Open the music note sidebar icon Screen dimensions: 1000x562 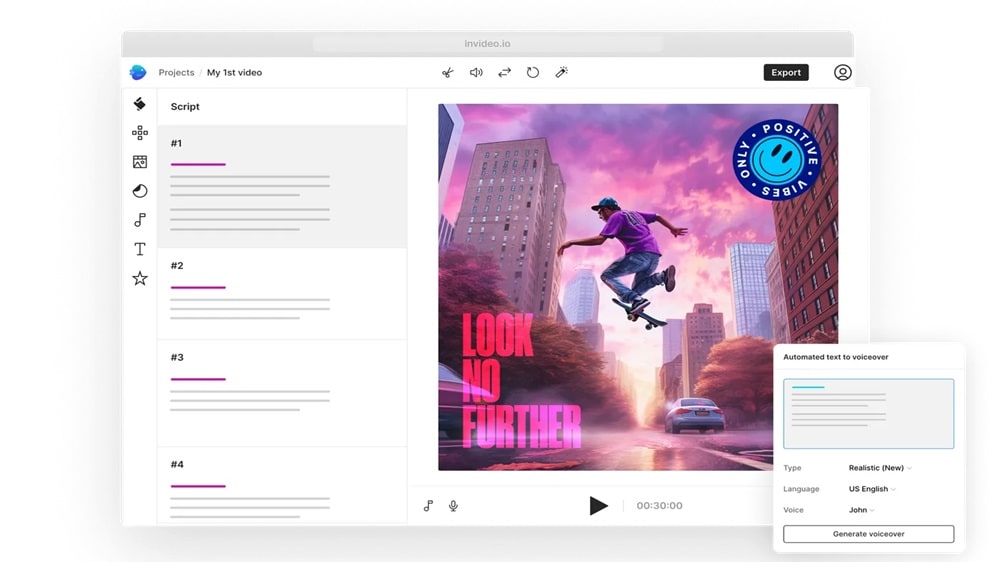coord(140,220)
